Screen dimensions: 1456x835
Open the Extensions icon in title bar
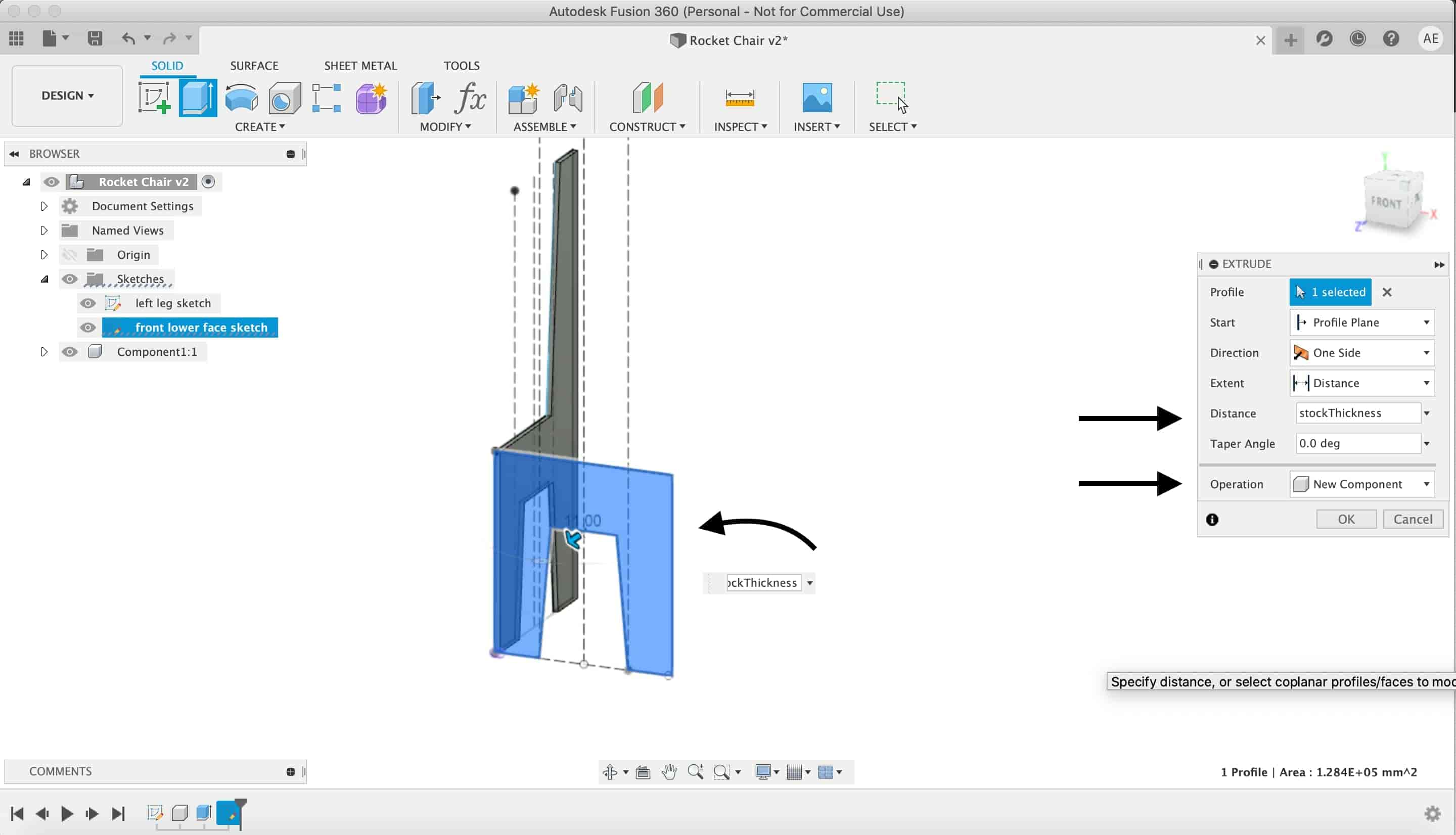1324,39
